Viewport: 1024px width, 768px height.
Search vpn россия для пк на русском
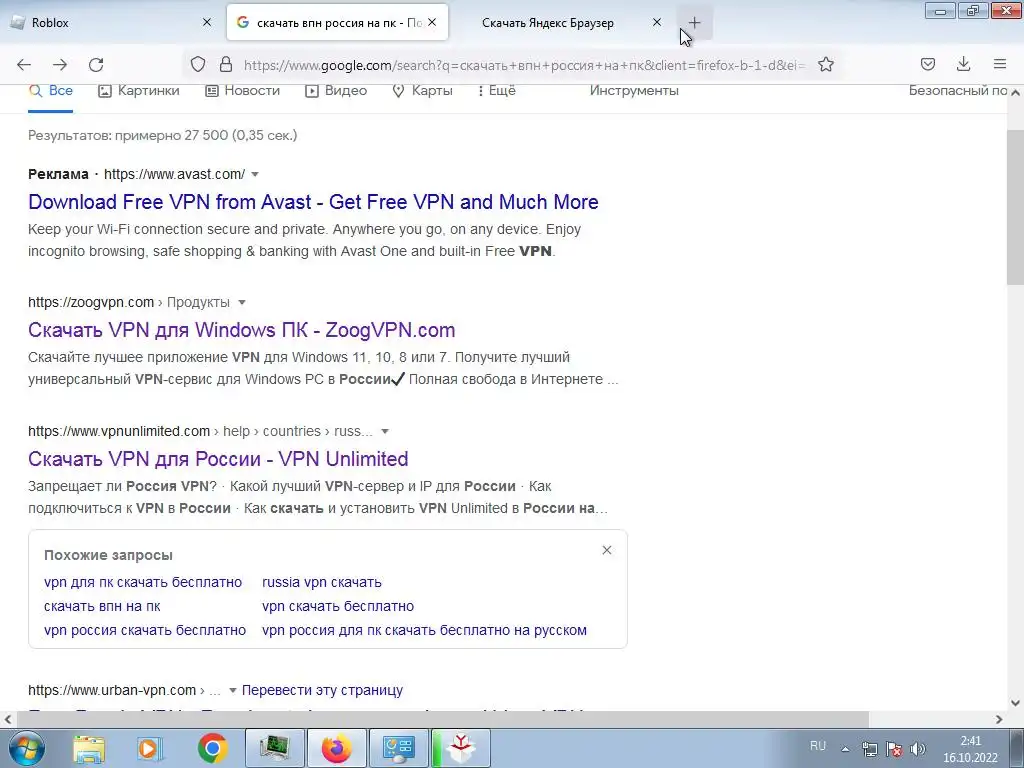[x=424, y=630]
